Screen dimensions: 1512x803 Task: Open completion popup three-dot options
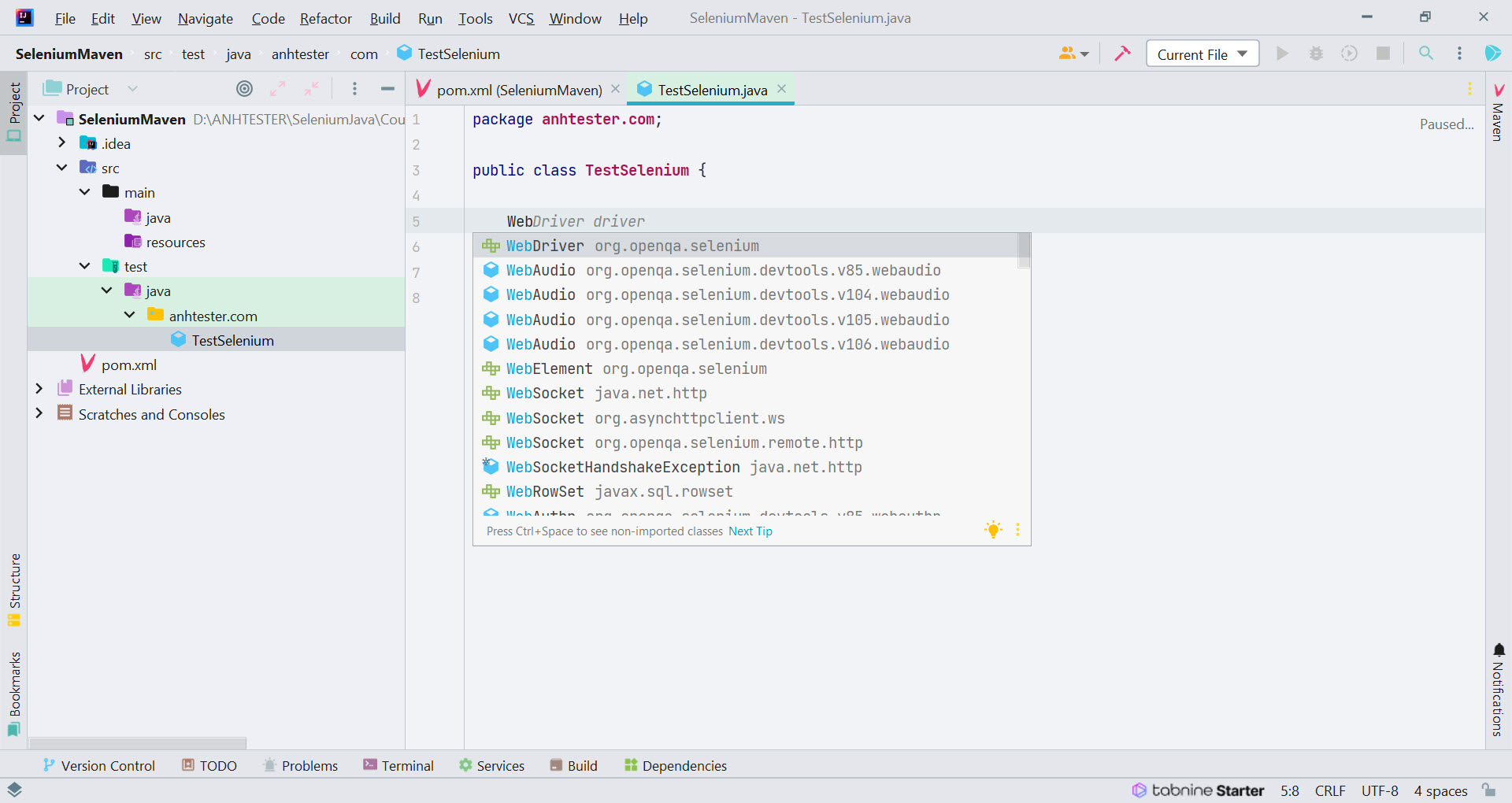pyautogui.click(x=1017, y=530)
